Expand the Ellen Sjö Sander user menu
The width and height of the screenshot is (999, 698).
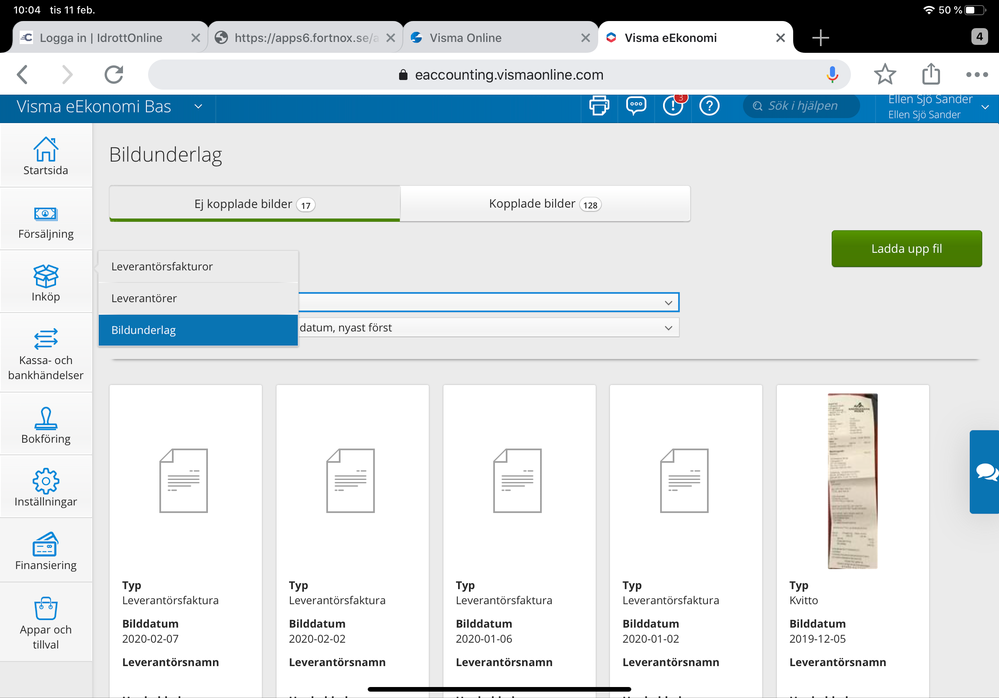click(985, 107)
